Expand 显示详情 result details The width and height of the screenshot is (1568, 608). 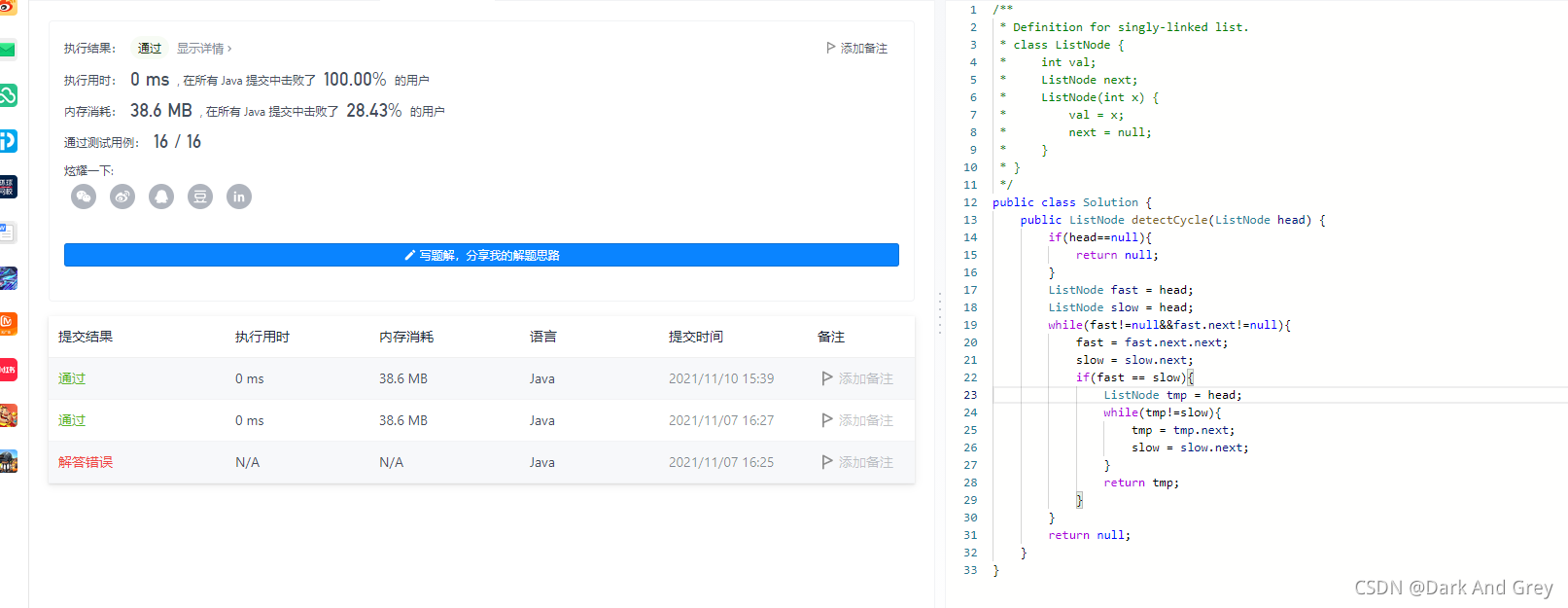pos(204,48)
